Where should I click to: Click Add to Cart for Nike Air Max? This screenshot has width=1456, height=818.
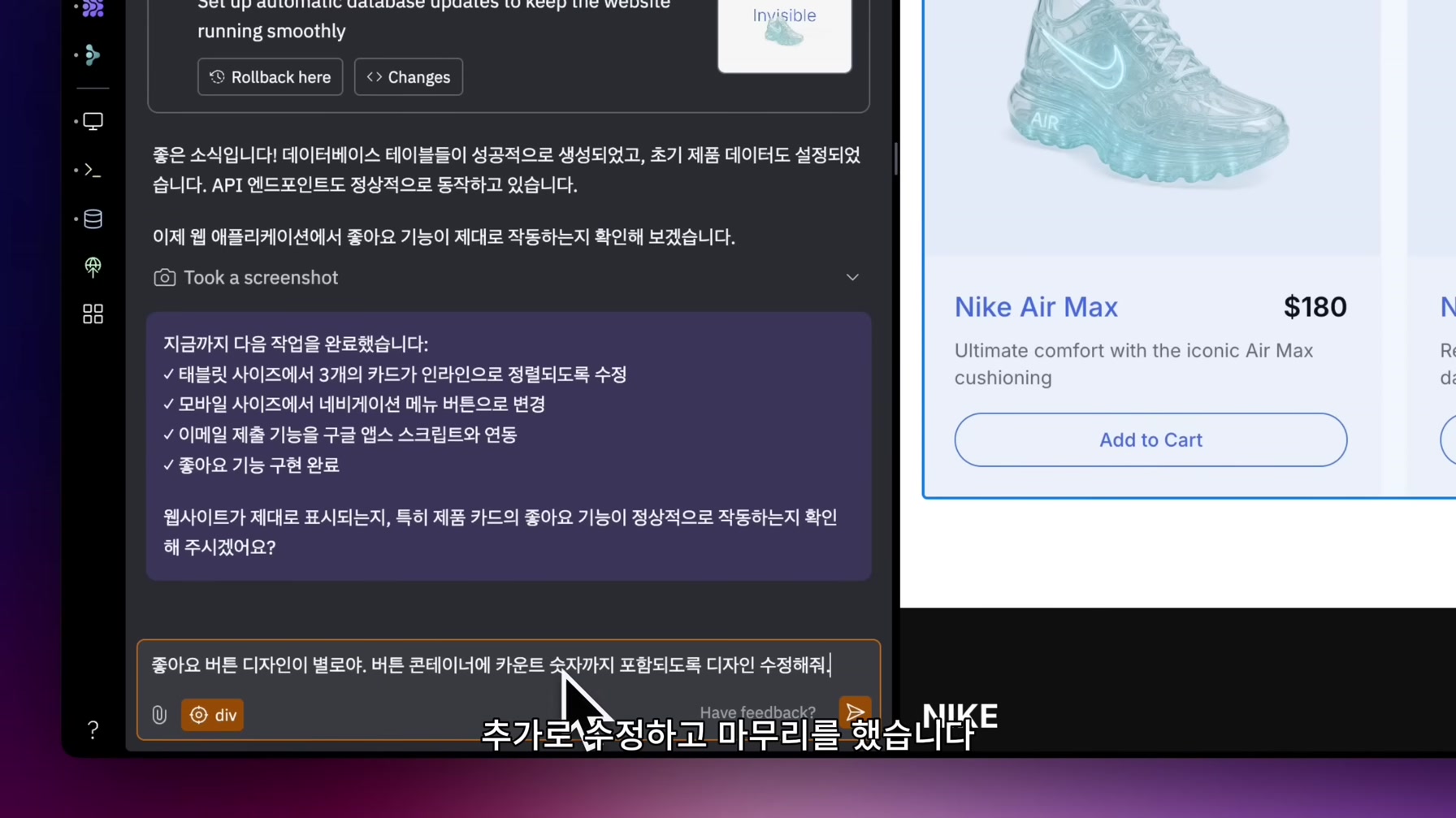coord(1150,439)
